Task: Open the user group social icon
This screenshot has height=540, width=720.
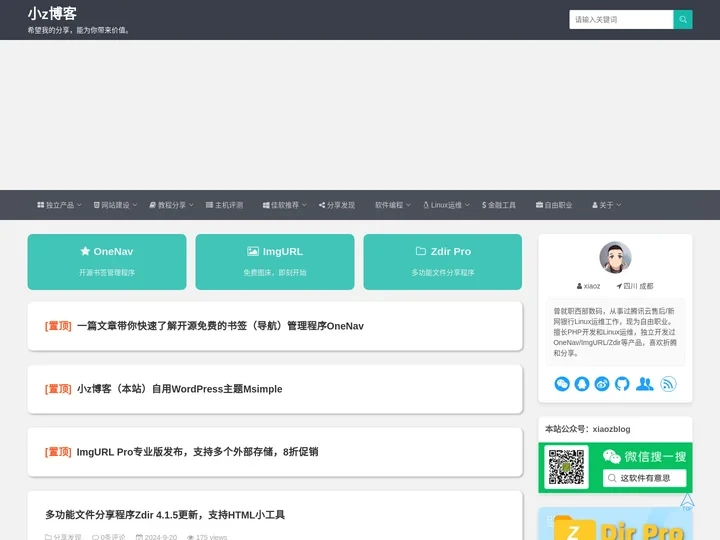Action: click(645, 384)
